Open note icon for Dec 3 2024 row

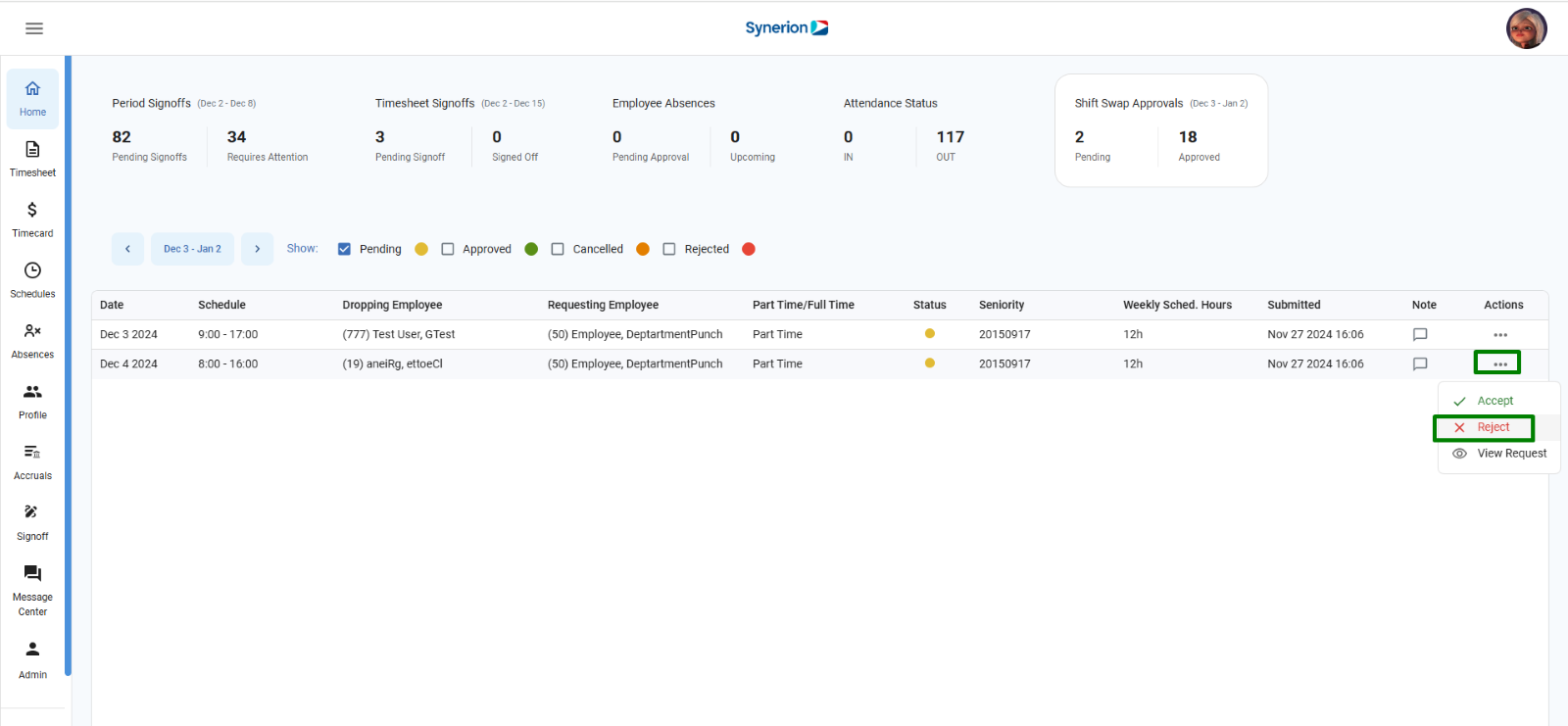point(1420,334)
